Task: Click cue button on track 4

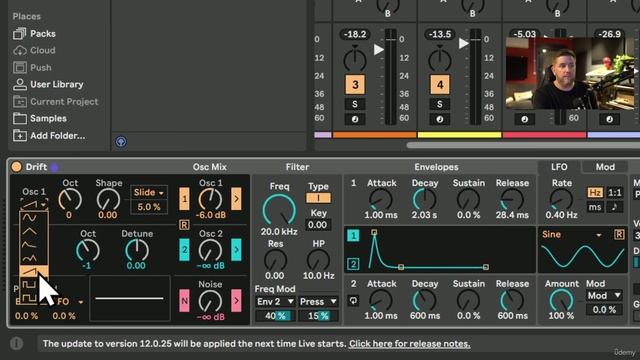Action: click(440, 119)
